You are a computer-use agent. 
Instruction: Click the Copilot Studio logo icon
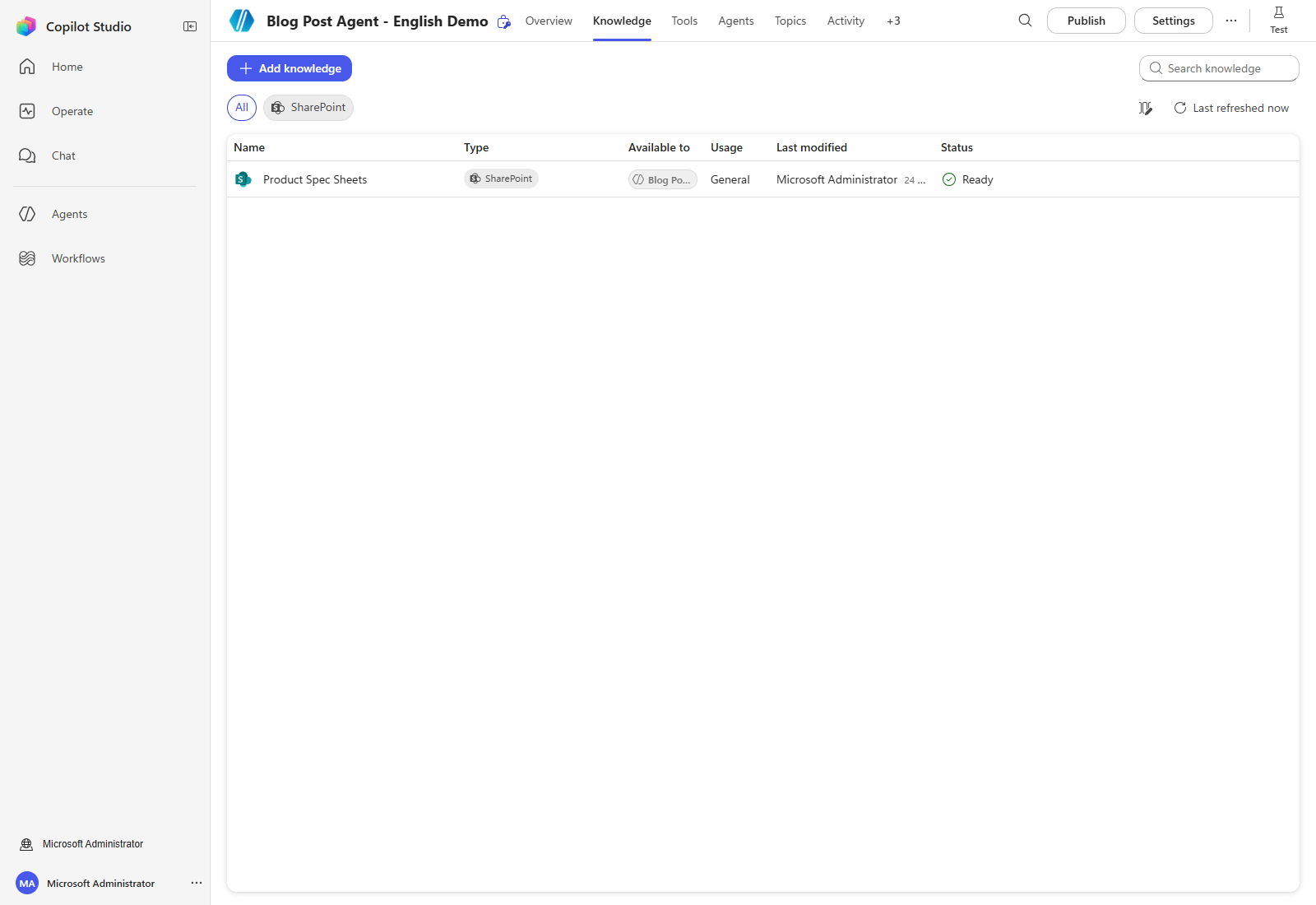click(x=26, y=26)
